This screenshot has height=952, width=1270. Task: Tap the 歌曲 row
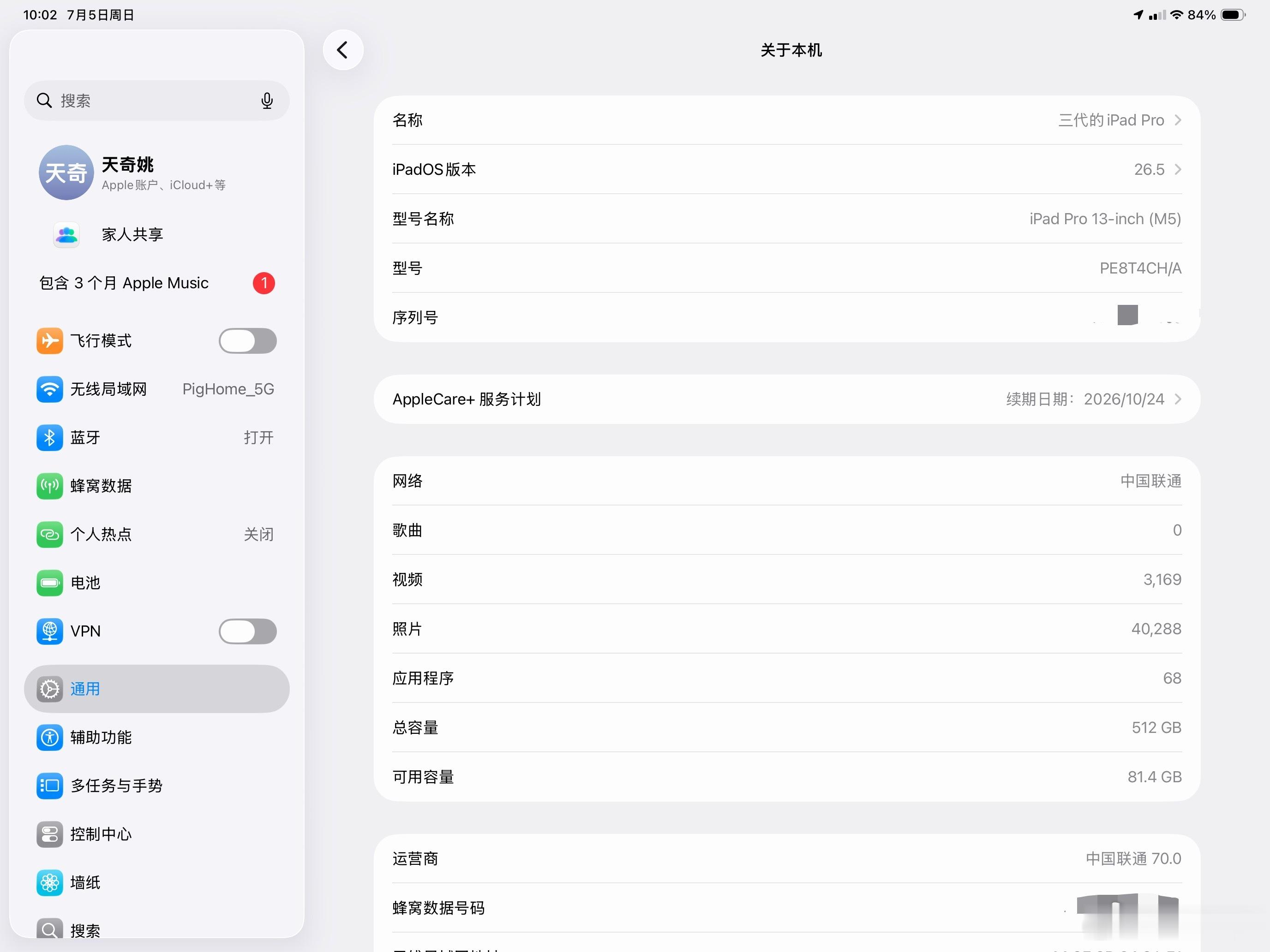click(786, 530)
